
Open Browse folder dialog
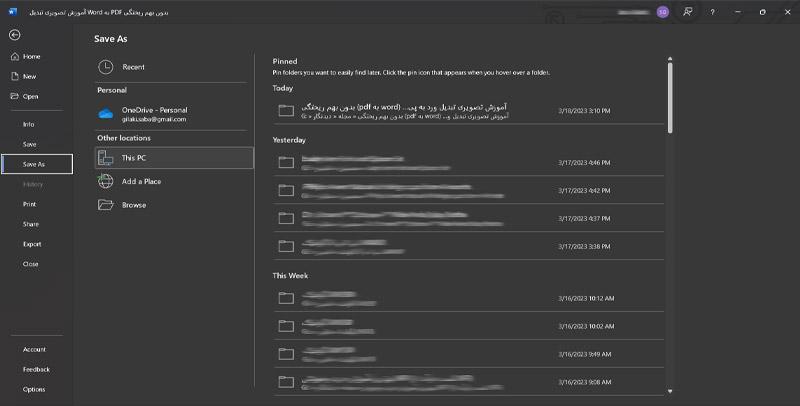[133, 205]
